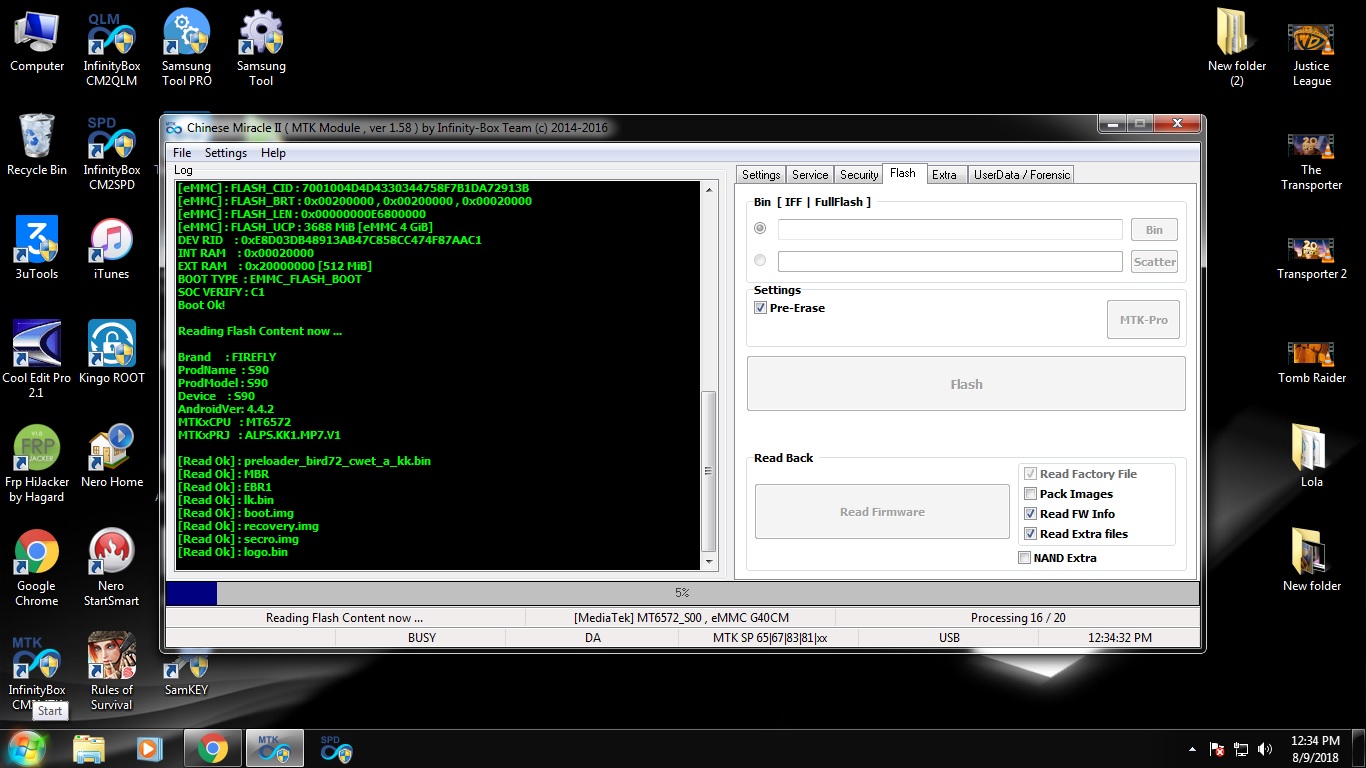The width and height of the screenshot is (1366, 768).
Task: Switch to the Settings tab
Action: 761,174
